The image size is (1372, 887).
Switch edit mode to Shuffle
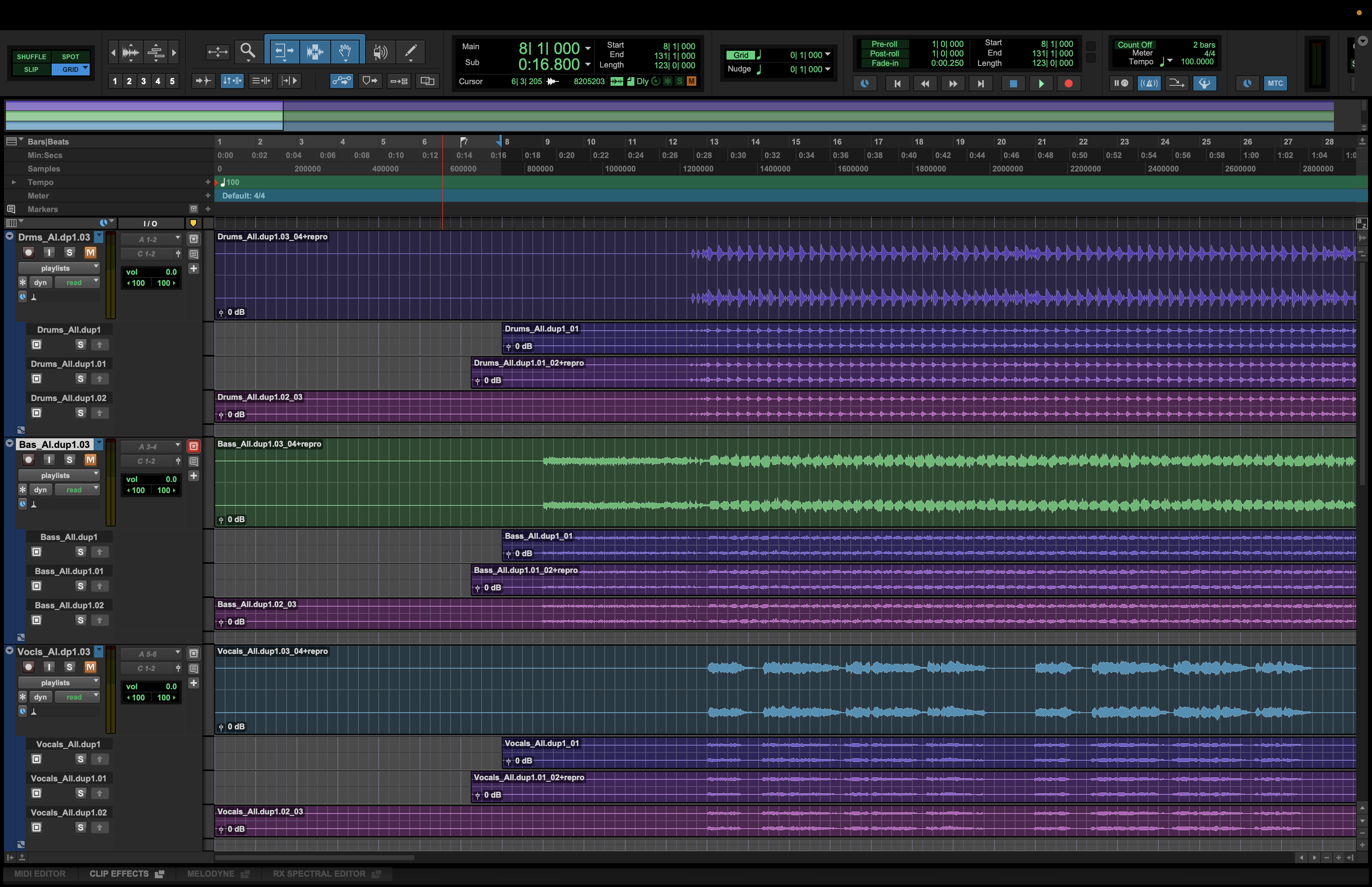click(31, 56)
